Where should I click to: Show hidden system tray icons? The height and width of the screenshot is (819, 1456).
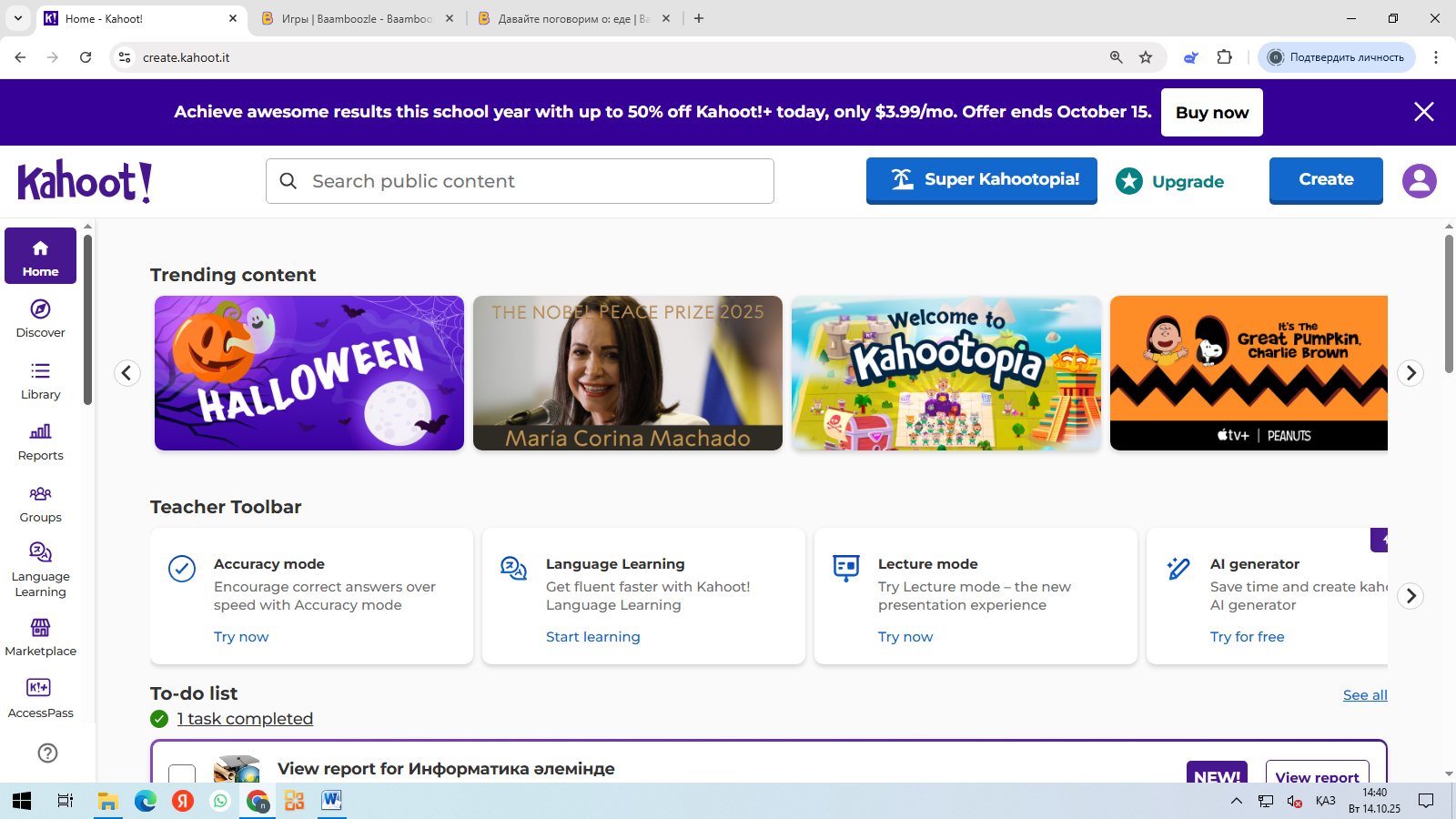coord(1236,801)
